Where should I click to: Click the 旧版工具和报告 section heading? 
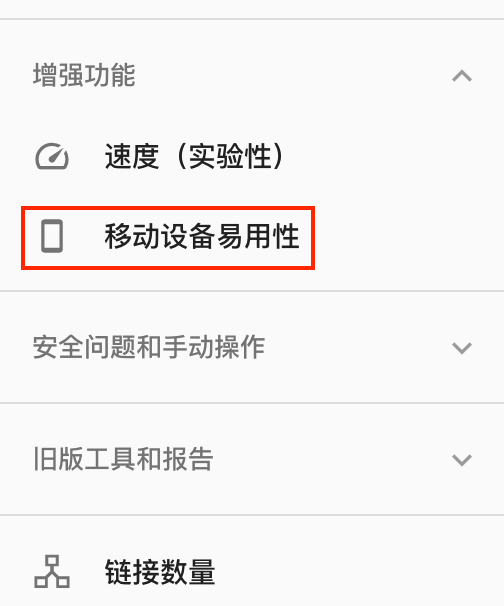click(123, 459)
